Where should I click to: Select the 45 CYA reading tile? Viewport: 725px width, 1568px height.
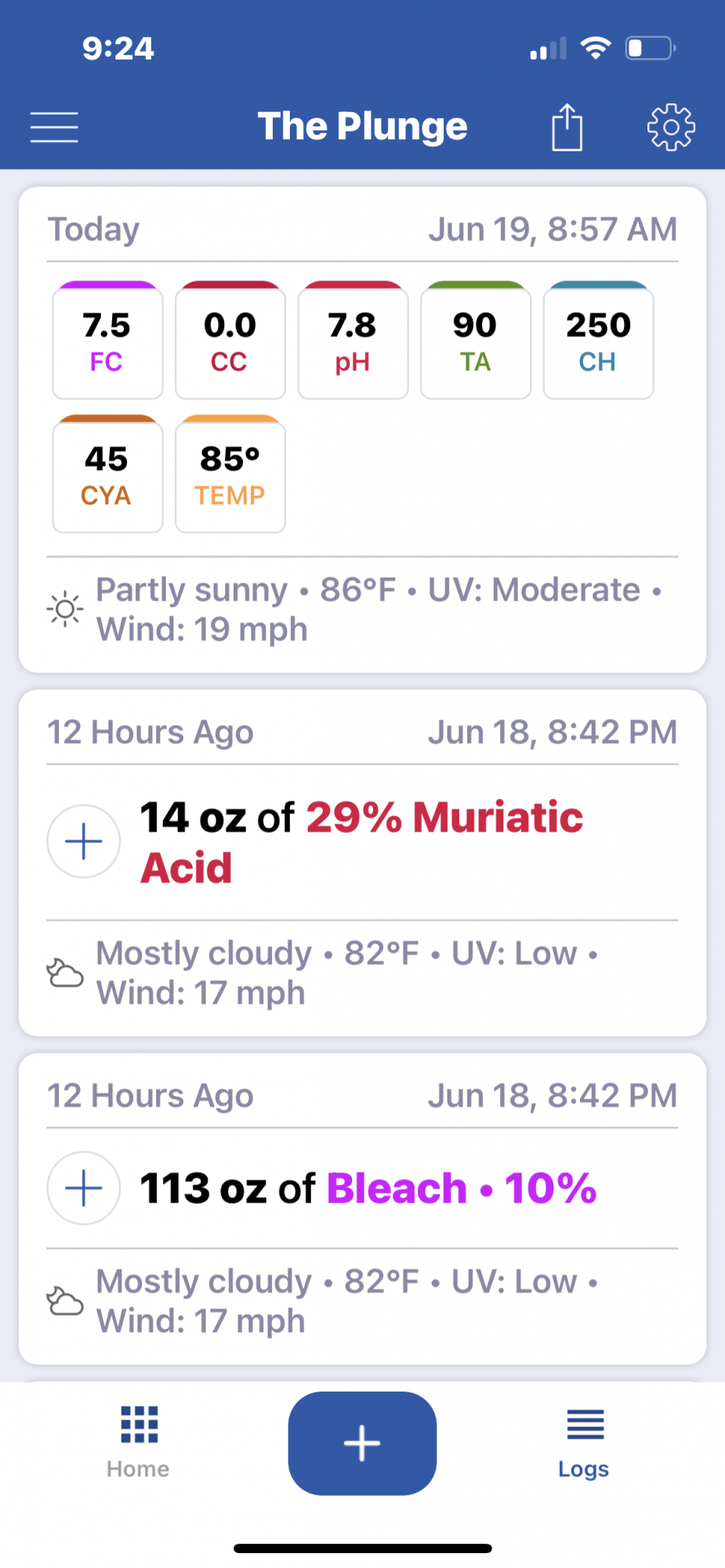[x=107, y=474]
